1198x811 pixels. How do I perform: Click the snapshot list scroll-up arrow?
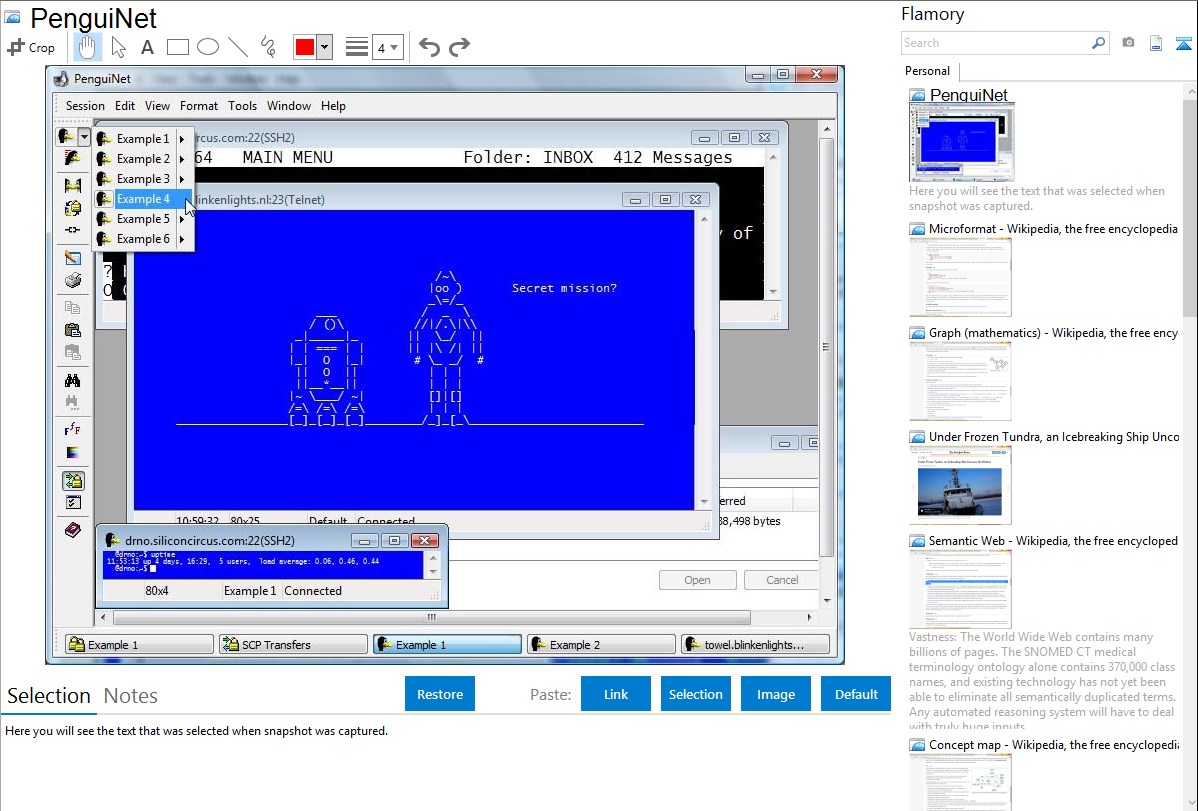[x=1191, y=92]
